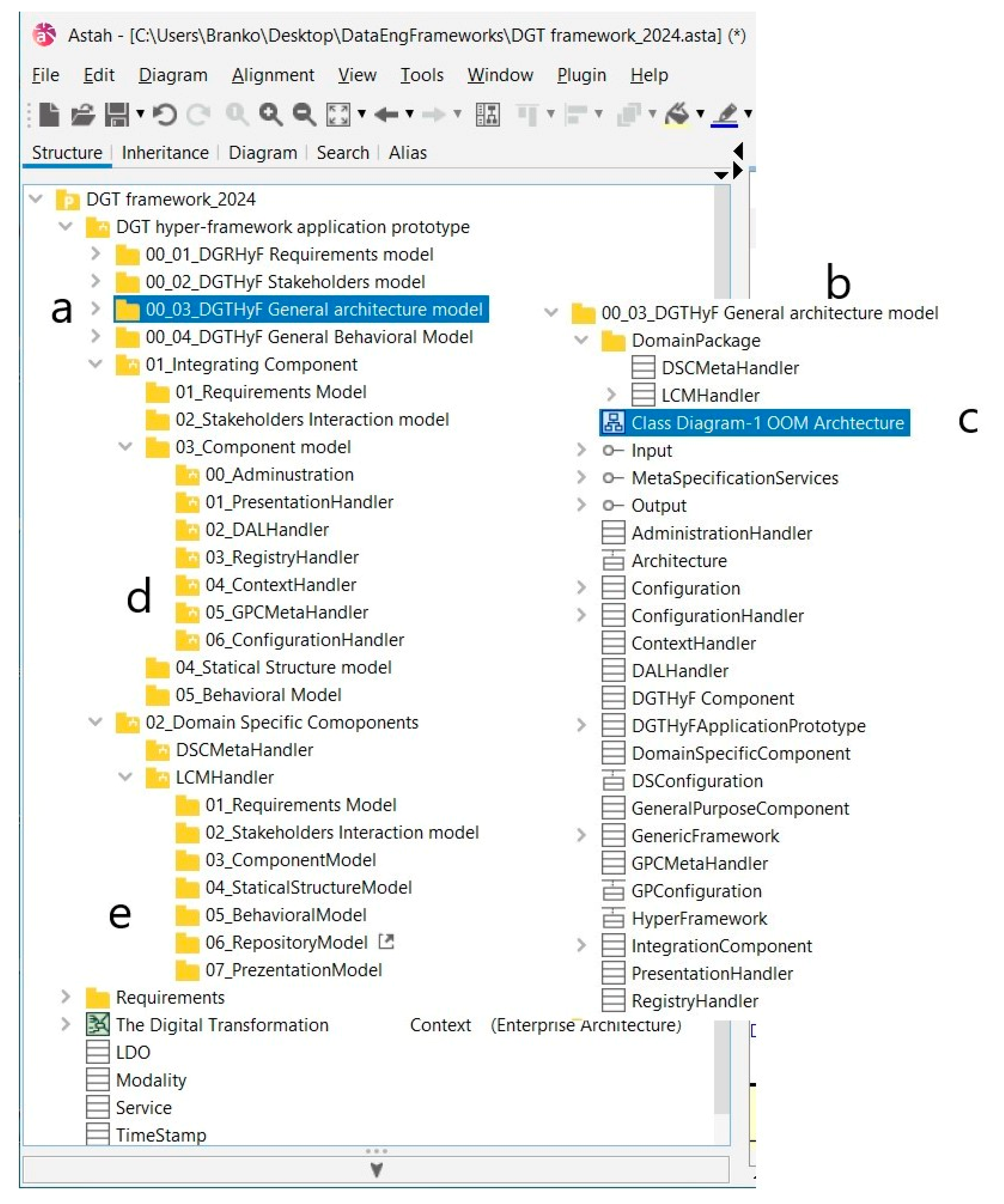This screenshot has height=1204, width=1004.
Task: Expand 00_01_DGRHyF Requirements model folder
Action: click(96, 253)
